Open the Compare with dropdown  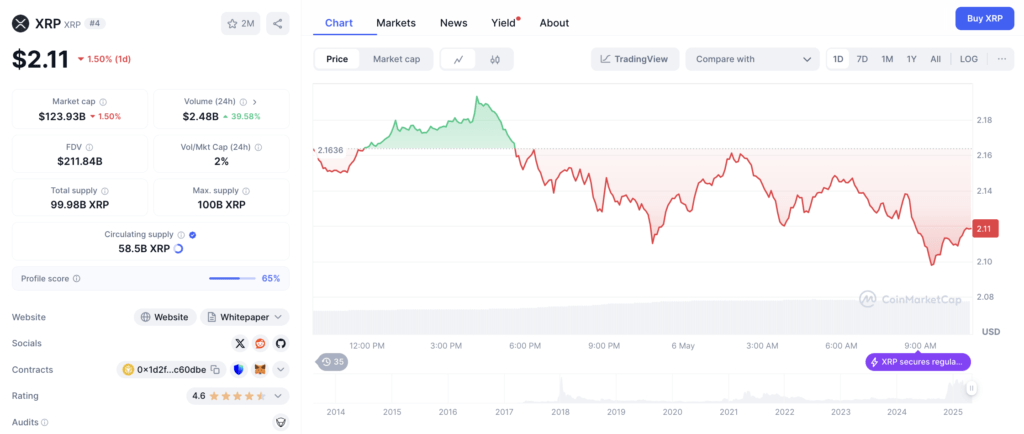pyautogui.click(x=752, y=59)
